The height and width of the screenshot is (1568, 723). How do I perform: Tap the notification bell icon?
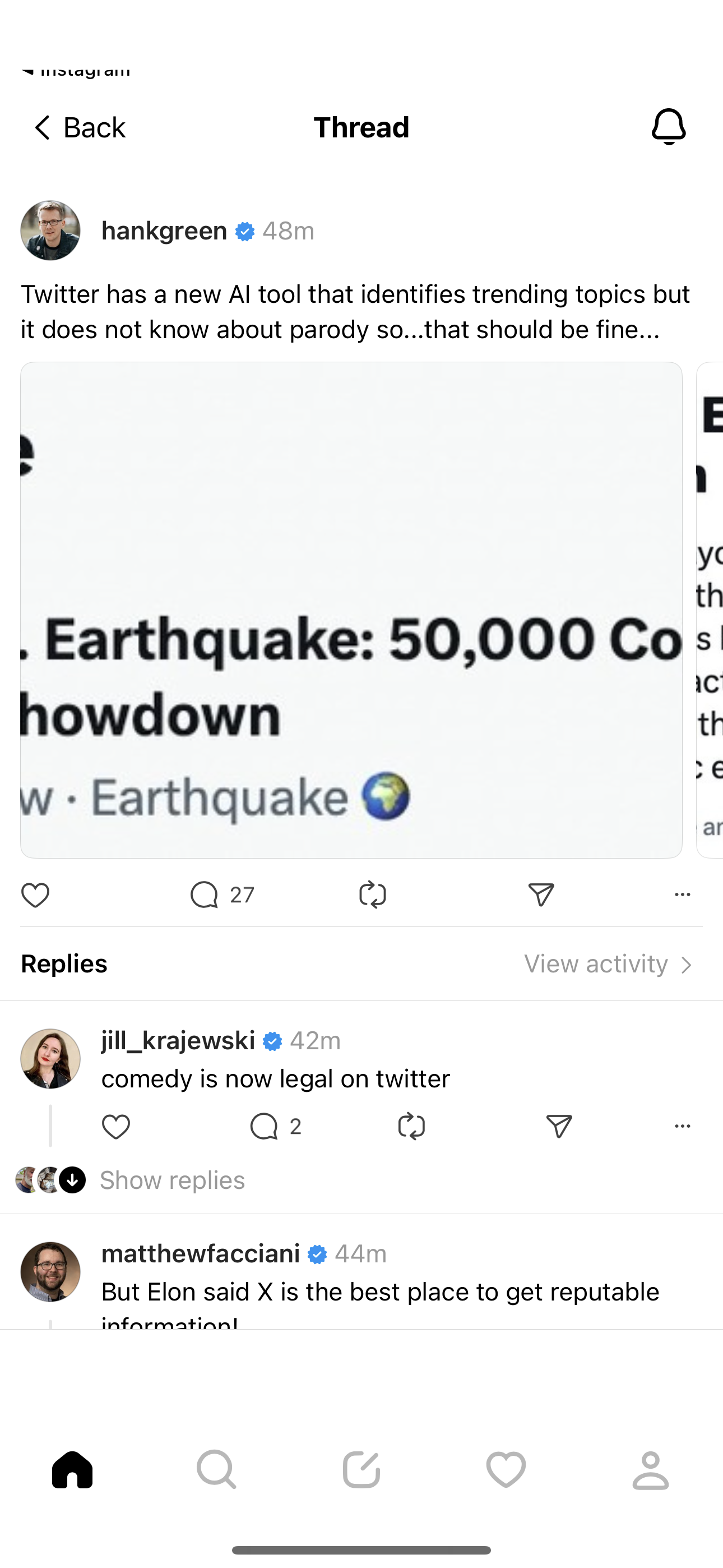click(668, 127)
